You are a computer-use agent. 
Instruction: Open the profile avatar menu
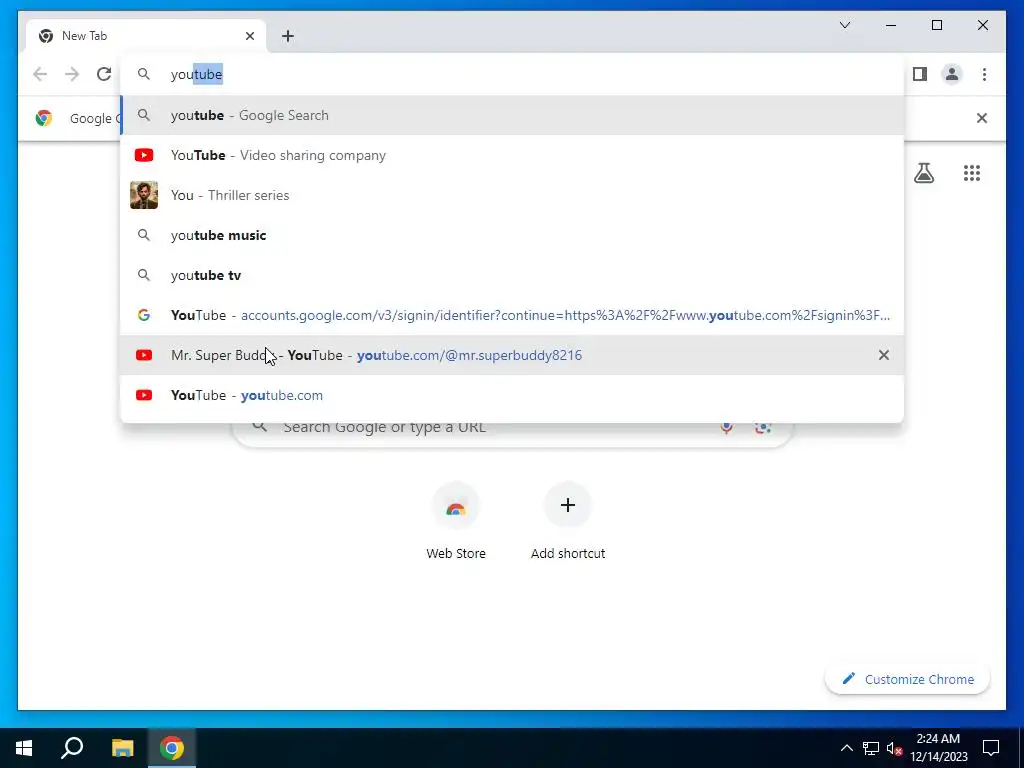(x=952, y=74)
